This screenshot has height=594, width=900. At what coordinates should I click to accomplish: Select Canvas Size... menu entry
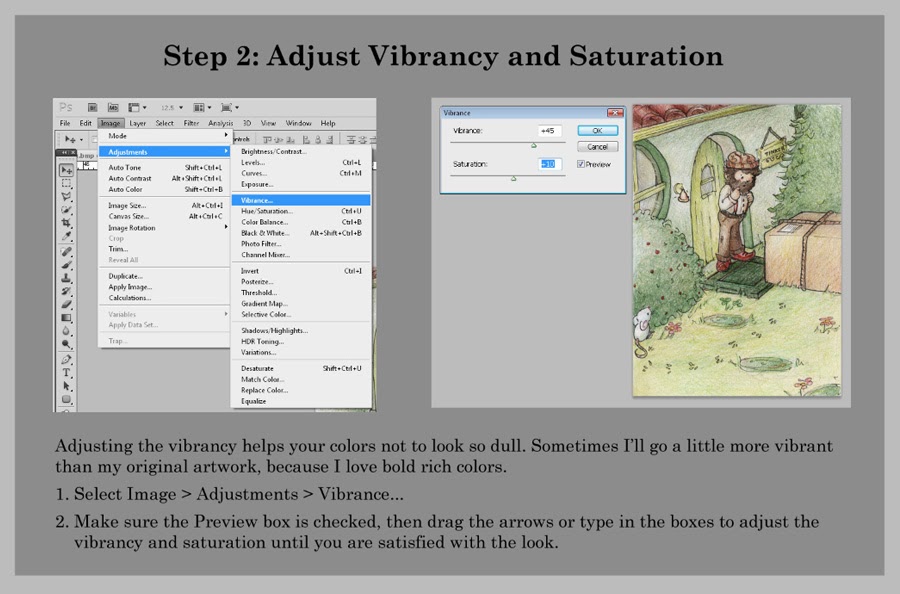[x=164, y=216]
